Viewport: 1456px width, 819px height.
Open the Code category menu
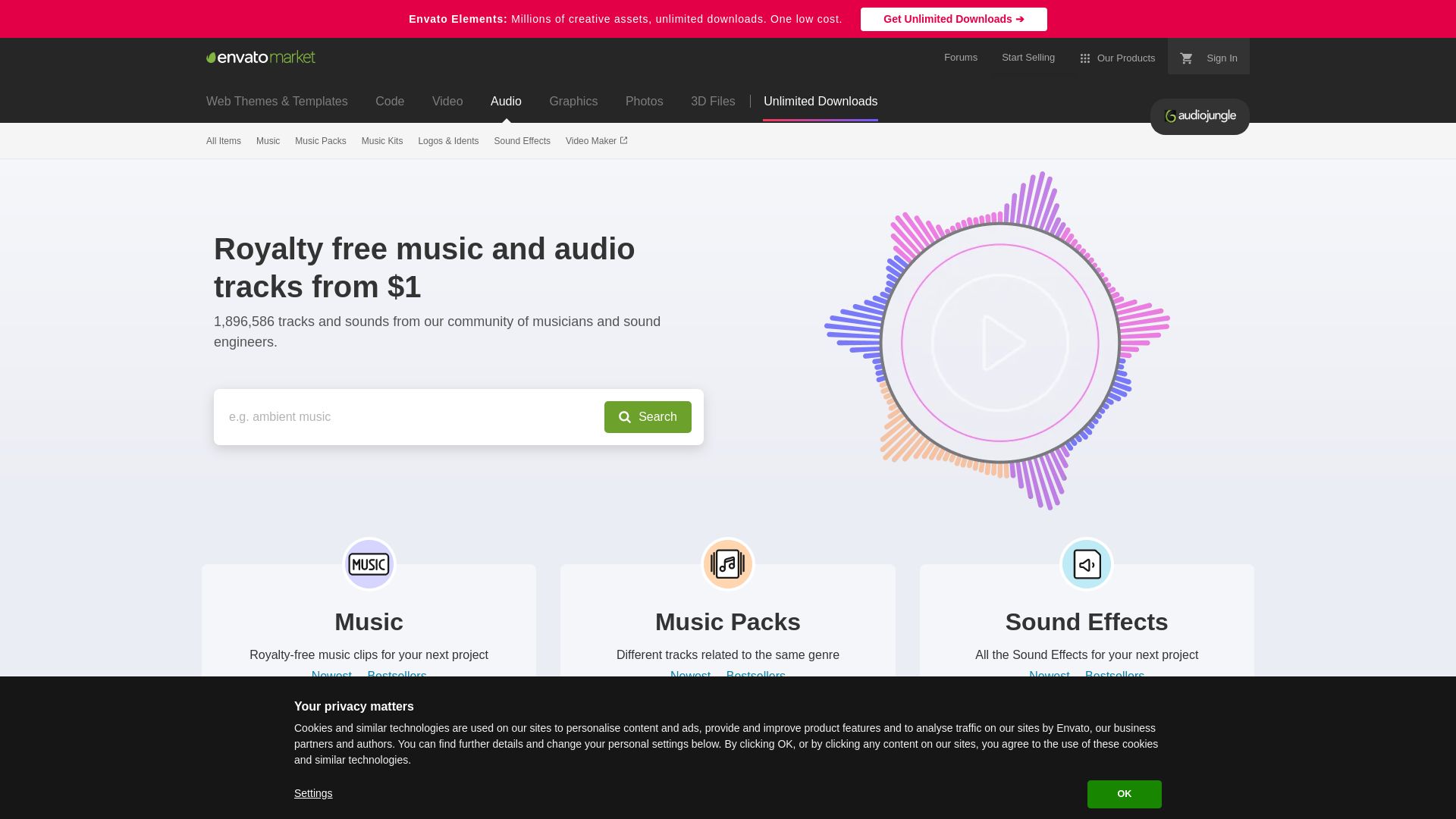point(390,102)
